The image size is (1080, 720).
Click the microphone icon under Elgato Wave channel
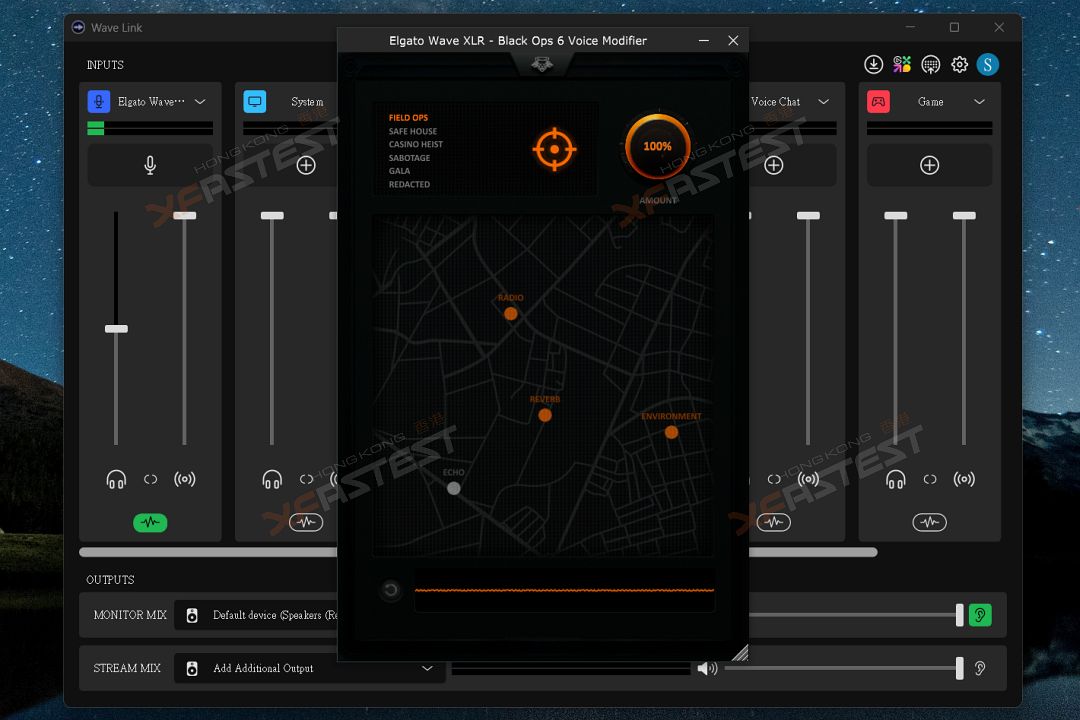(150, 165)
